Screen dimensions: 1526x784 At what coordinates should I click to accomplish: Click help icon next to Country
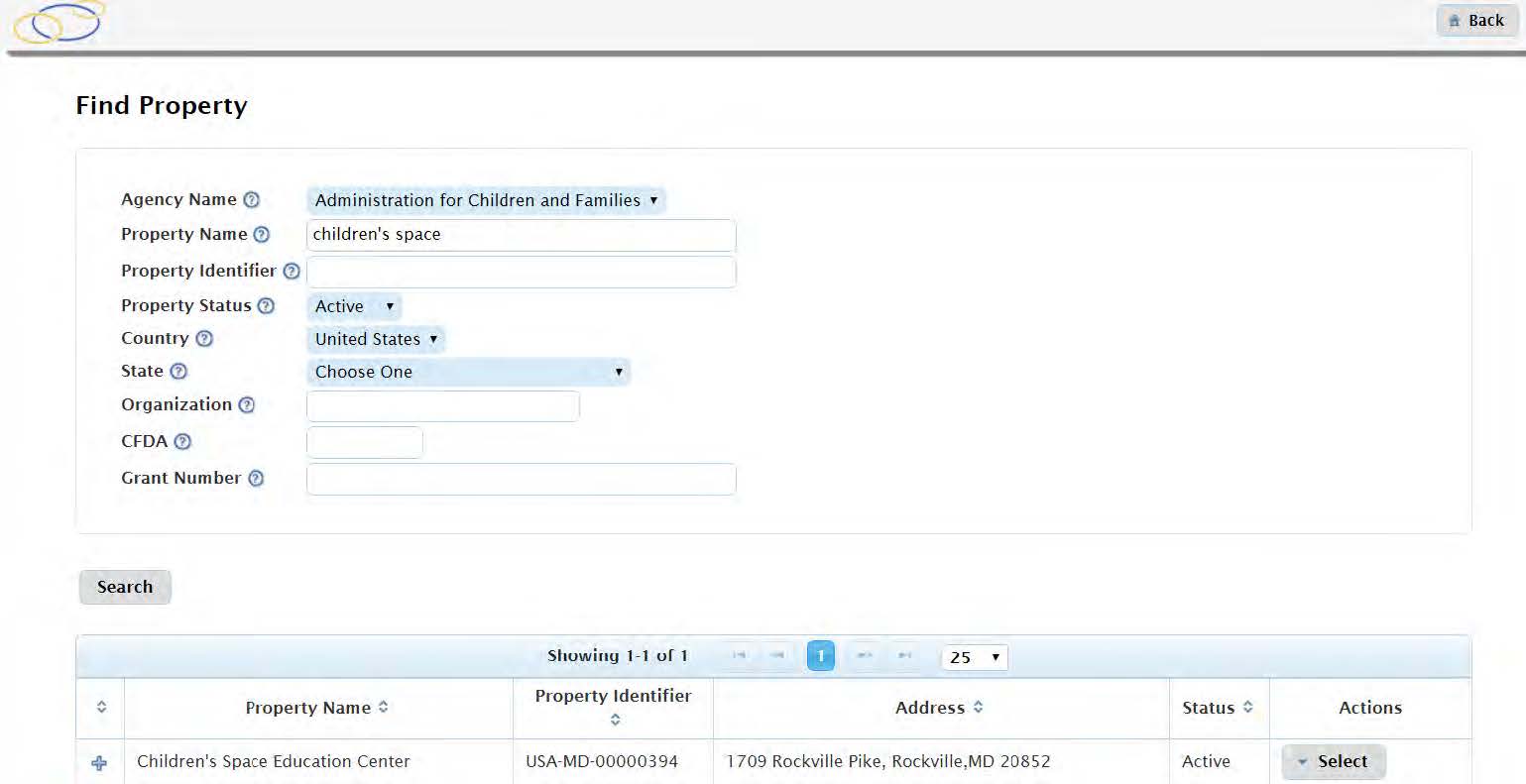point(204,339)
